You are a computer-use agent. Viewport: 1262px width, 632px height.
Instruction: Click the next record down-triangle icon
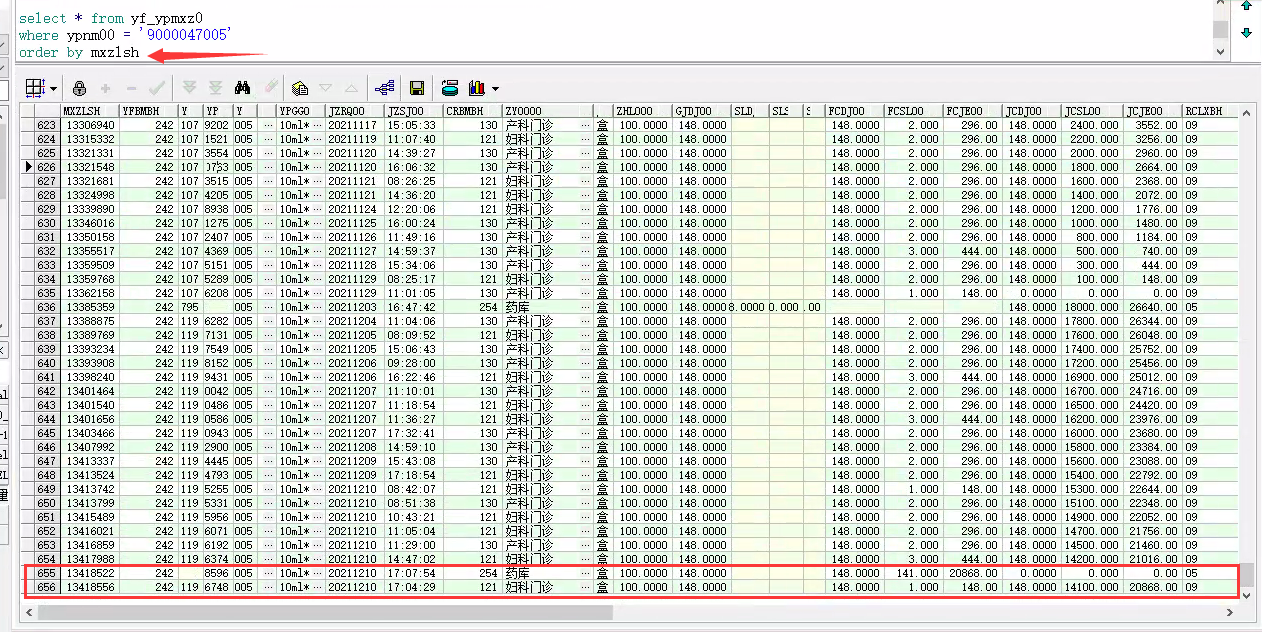(x=326, y=88)
